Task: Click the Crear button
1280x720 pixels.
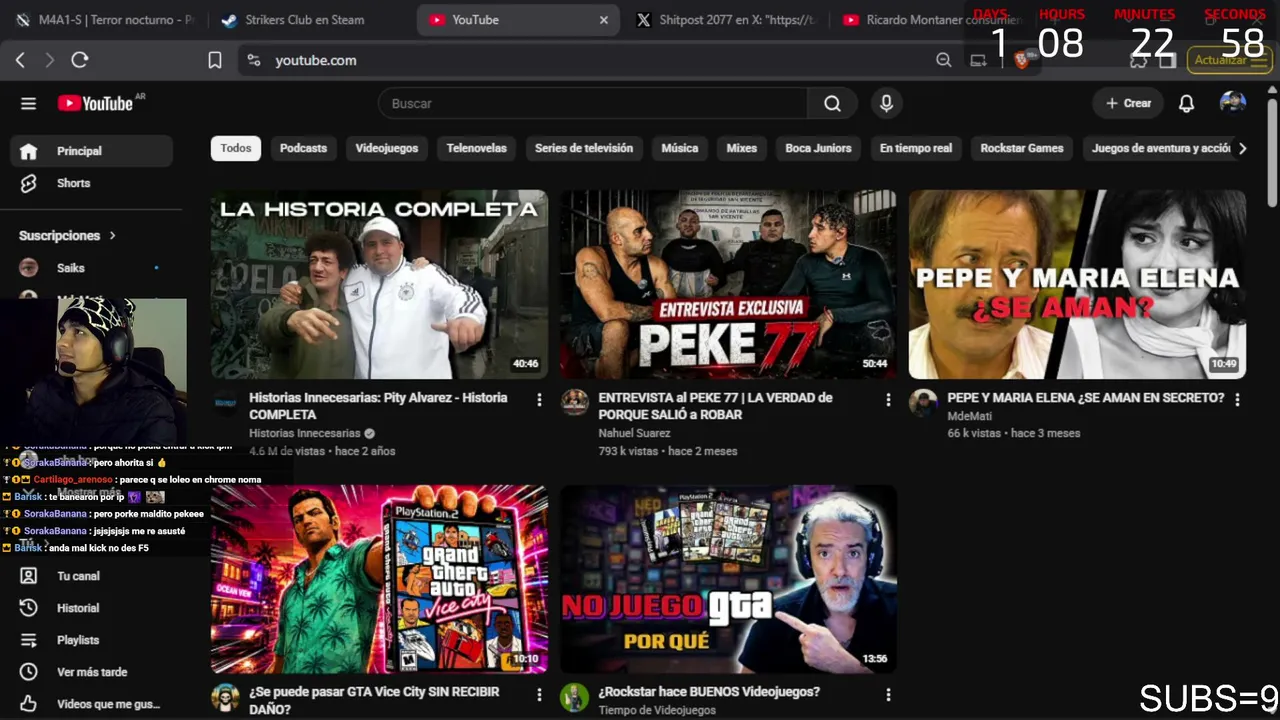Action: (x=1128, y=103)
